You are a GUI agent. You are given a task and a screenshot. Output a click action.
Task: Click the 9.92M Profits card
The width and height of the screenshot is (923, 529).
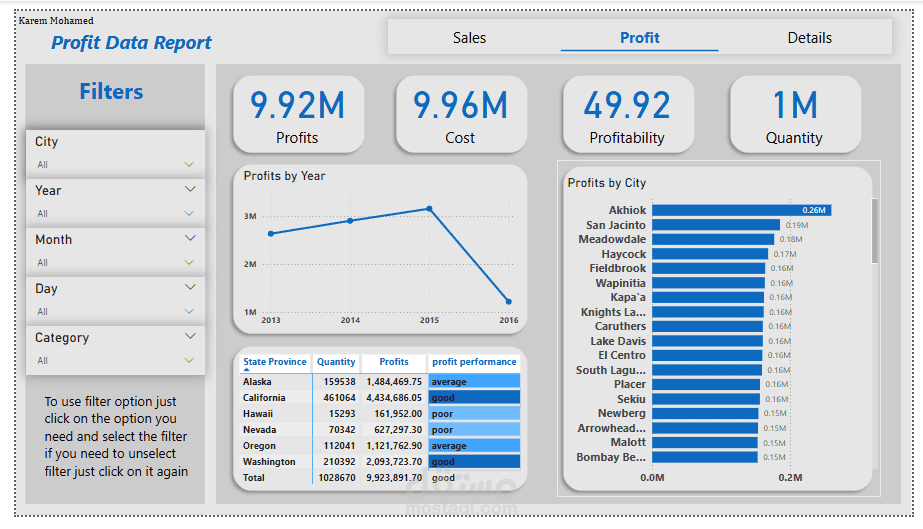tap(298, 115)
